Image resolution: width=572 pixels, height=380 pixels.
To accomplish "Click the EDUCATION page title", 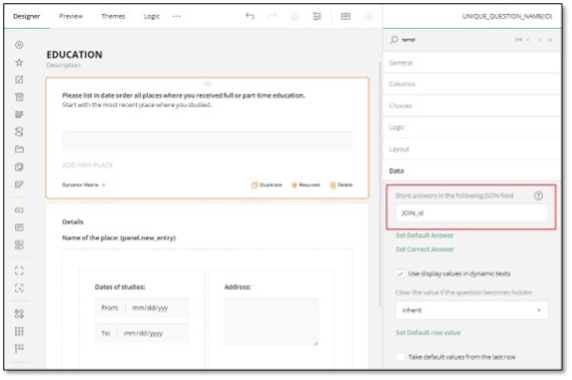I will (74, 55).
